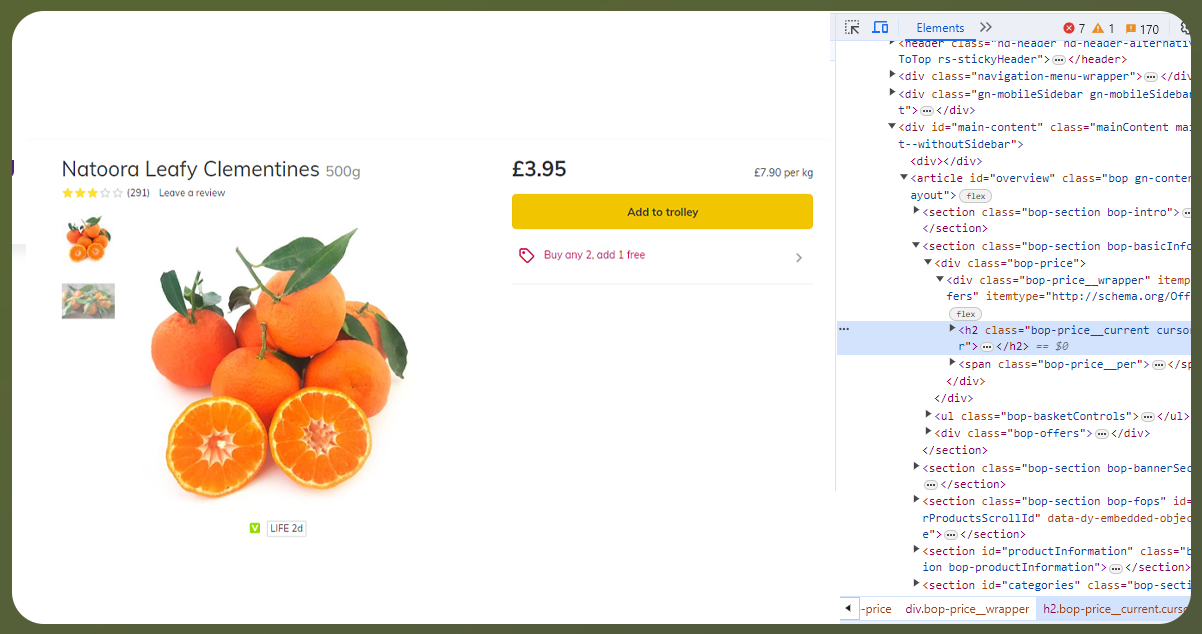Click the Add to trolley button

point(662,212)
